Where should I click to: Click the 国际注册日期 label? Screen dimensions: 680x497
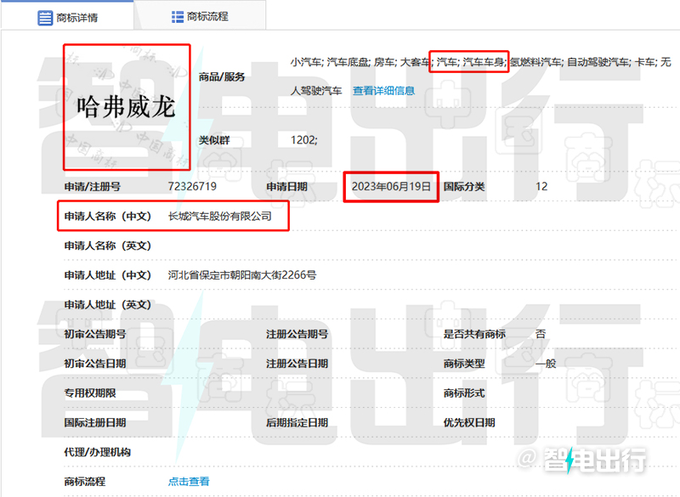coord(95,422)
